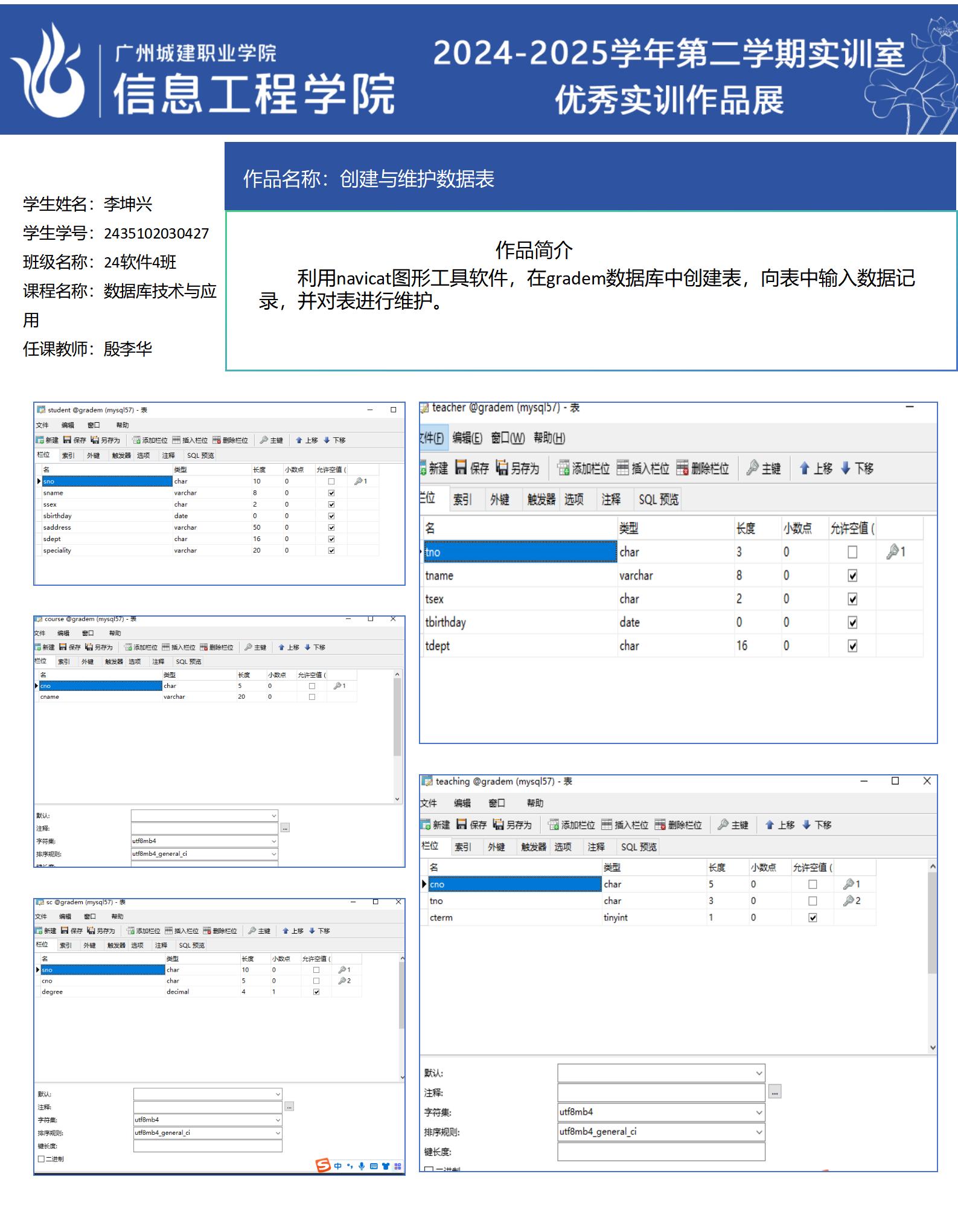This screenshot has height=1232, width=958.
Task: Click Move Up (上移) in teaching window
Action: click(x=780, y=825)
